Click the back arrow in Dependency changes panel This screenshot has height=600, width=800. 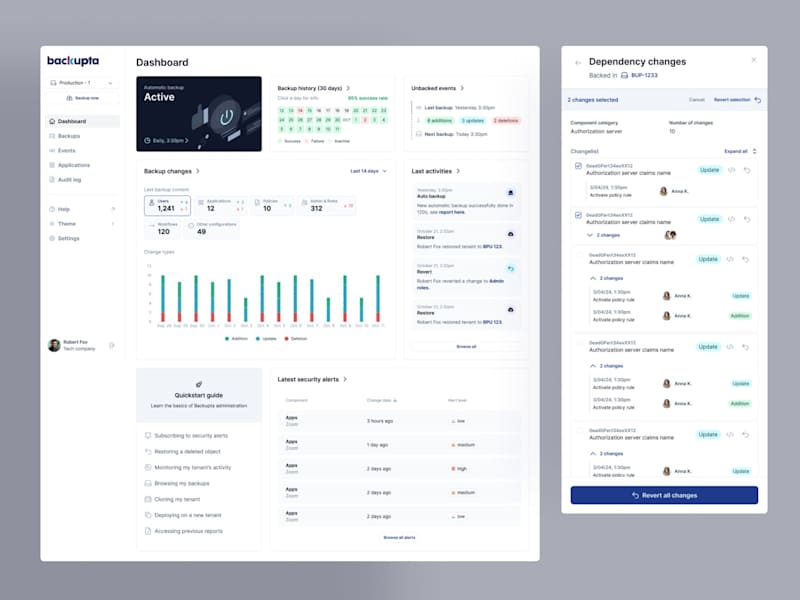tap(578, 63)
